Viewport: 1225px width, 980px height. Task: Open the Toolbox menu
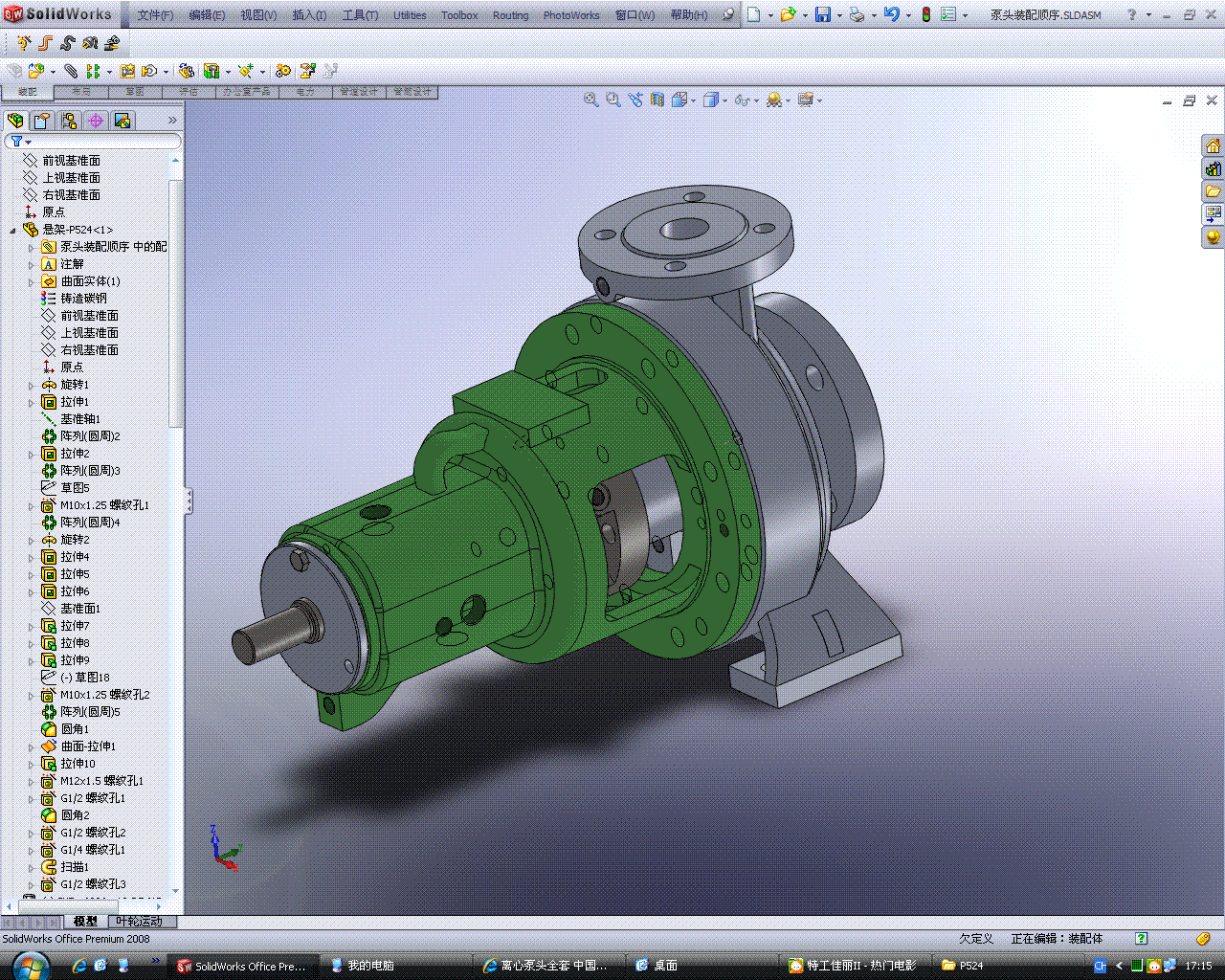click(x=459, y=15)
